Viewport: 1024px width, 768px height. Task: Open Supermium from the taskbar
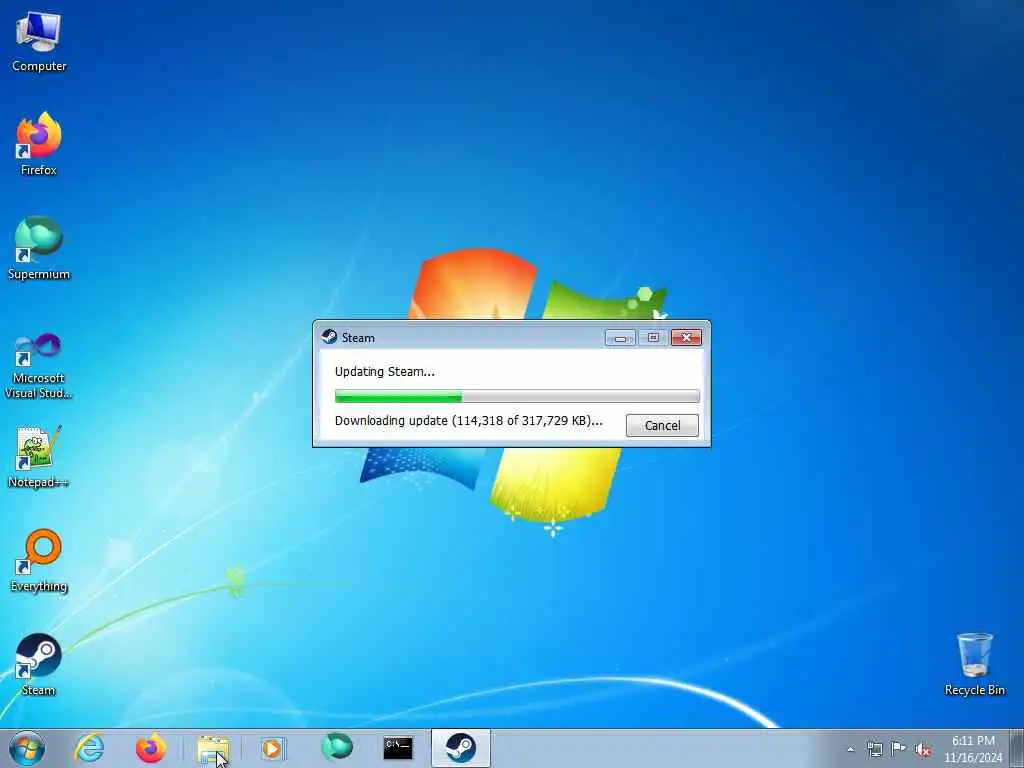[x=336, y=748]
